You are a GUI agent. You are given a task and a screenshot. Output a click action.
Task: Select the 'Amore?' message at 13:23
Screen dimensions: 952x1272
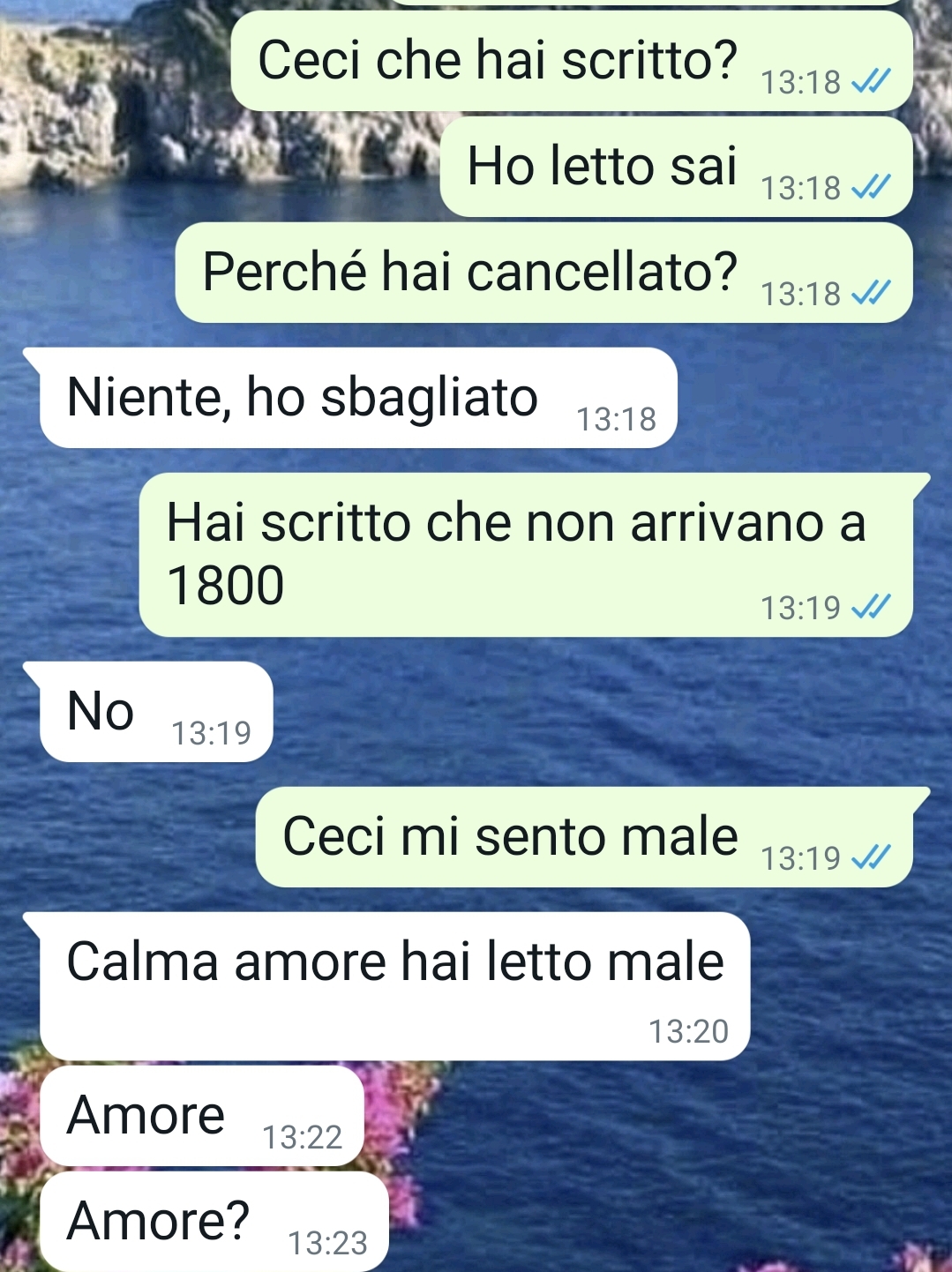pyautogui.click(x=214, y=1222)
